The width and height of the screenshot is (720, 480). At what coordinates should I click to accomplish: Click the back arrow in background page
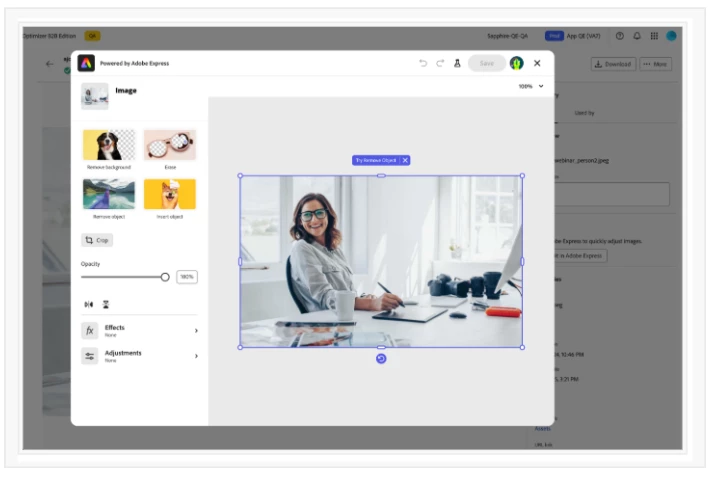pyautogui.click(x=50, y=64)
